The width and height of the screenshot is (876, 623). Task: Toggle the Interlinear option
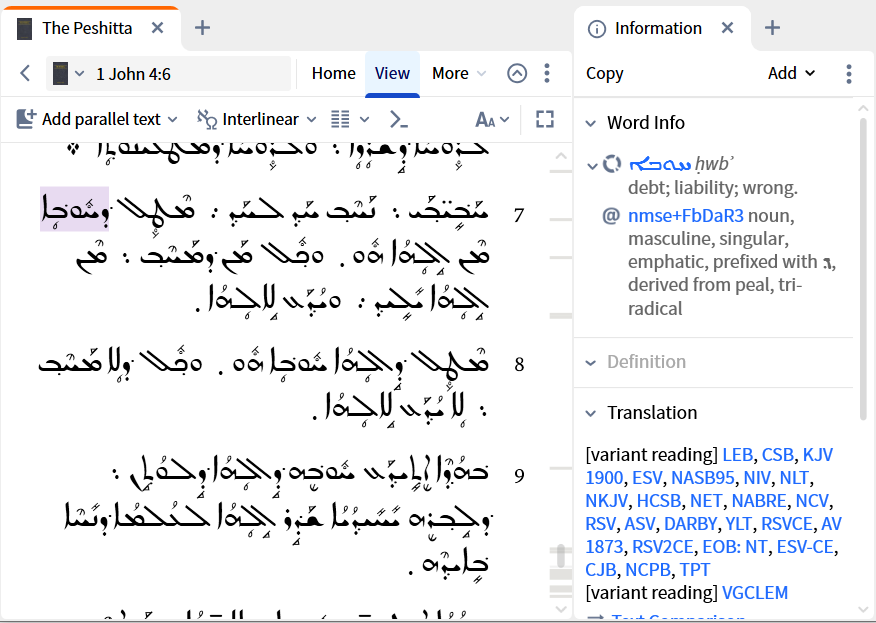point(248,119)
